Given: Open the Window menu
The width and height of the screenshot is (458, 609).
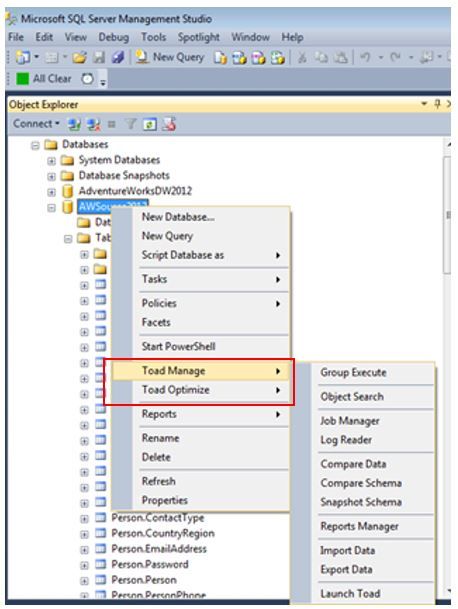Looking at the screenshot, I should pyautogui.click(x=251, y=37).
